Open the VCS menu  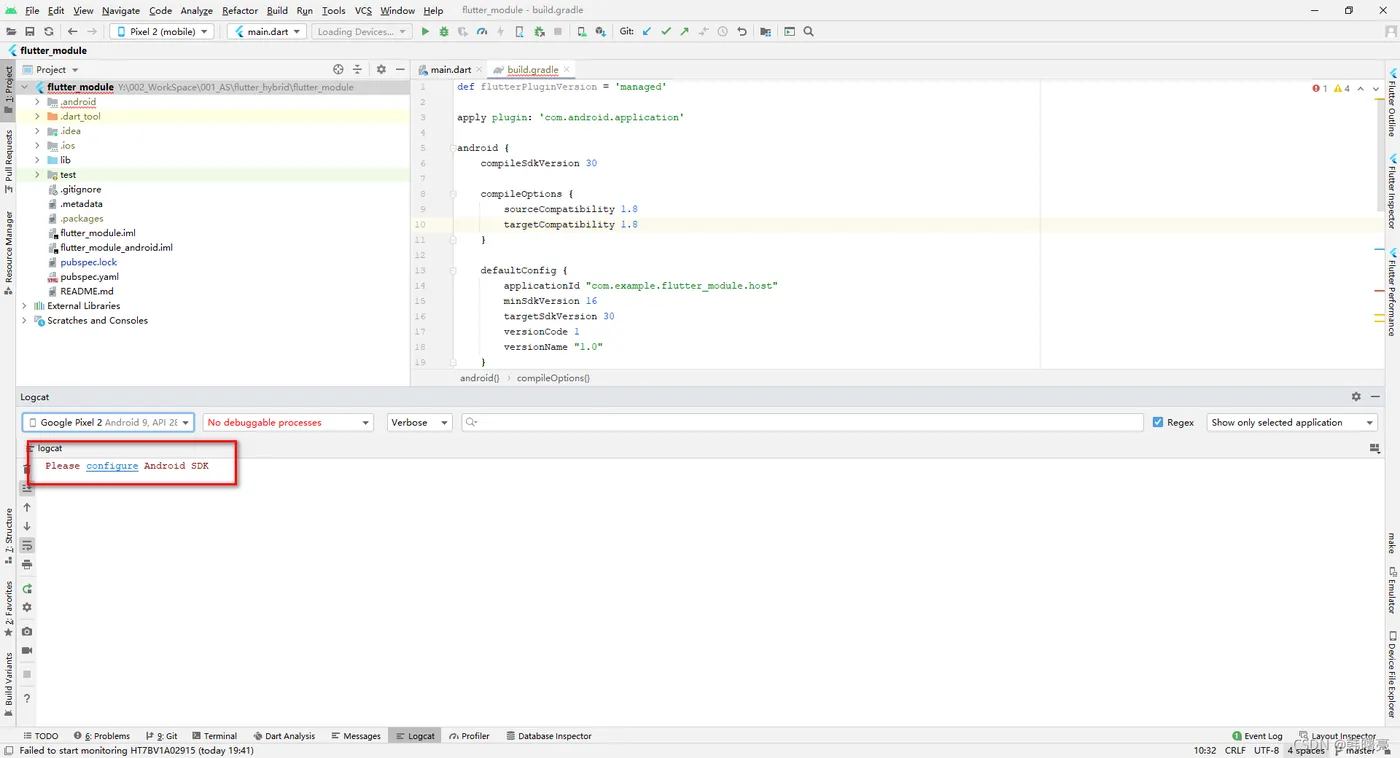(363, 11)
